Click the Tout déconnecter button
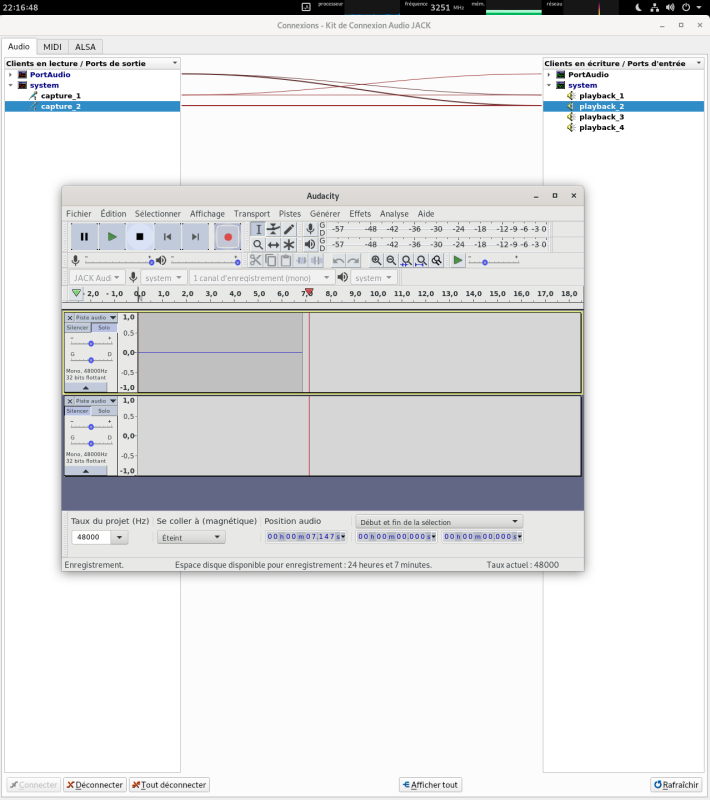710x800 pixels. coord(169,785)
